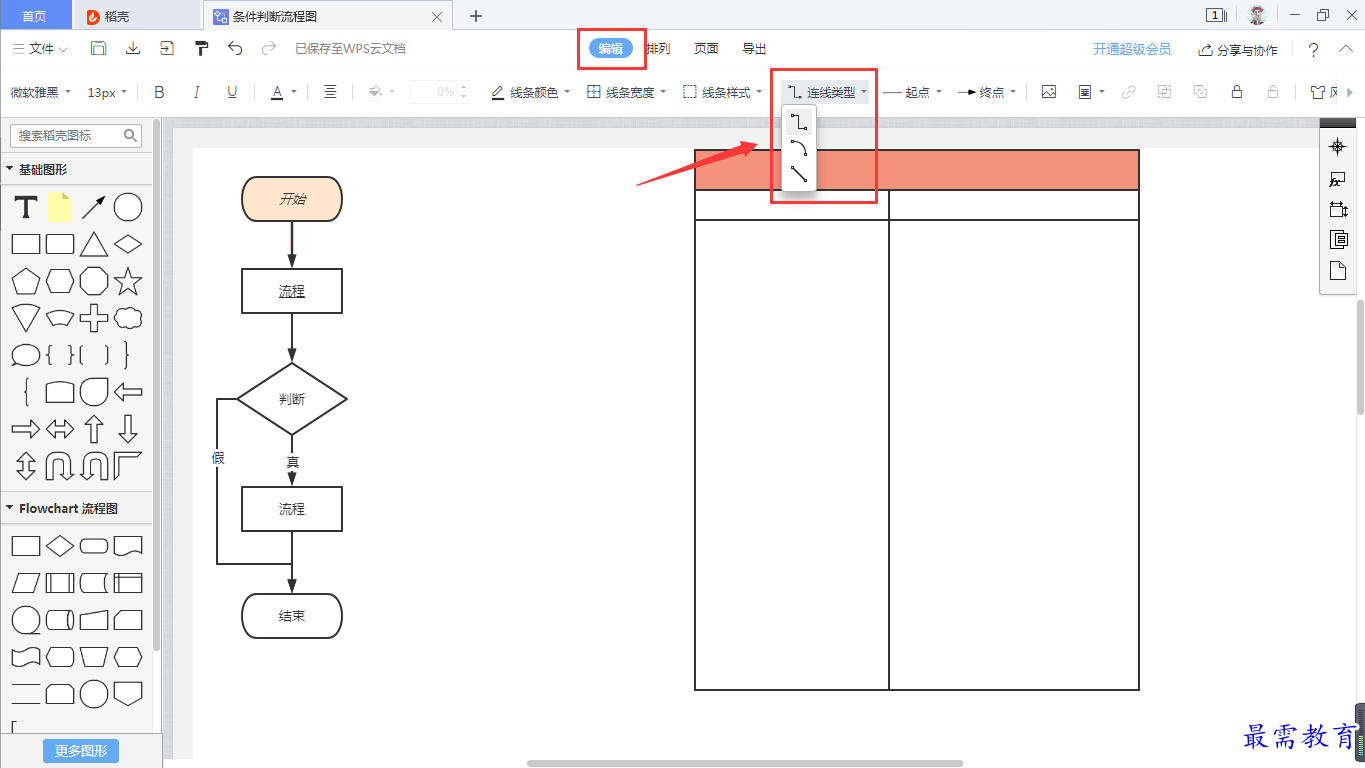The height and width of the screenshot is (768, 1365).
Task: Open the 线条宽度 line width dropdown
Action: (x=626, y=92)
